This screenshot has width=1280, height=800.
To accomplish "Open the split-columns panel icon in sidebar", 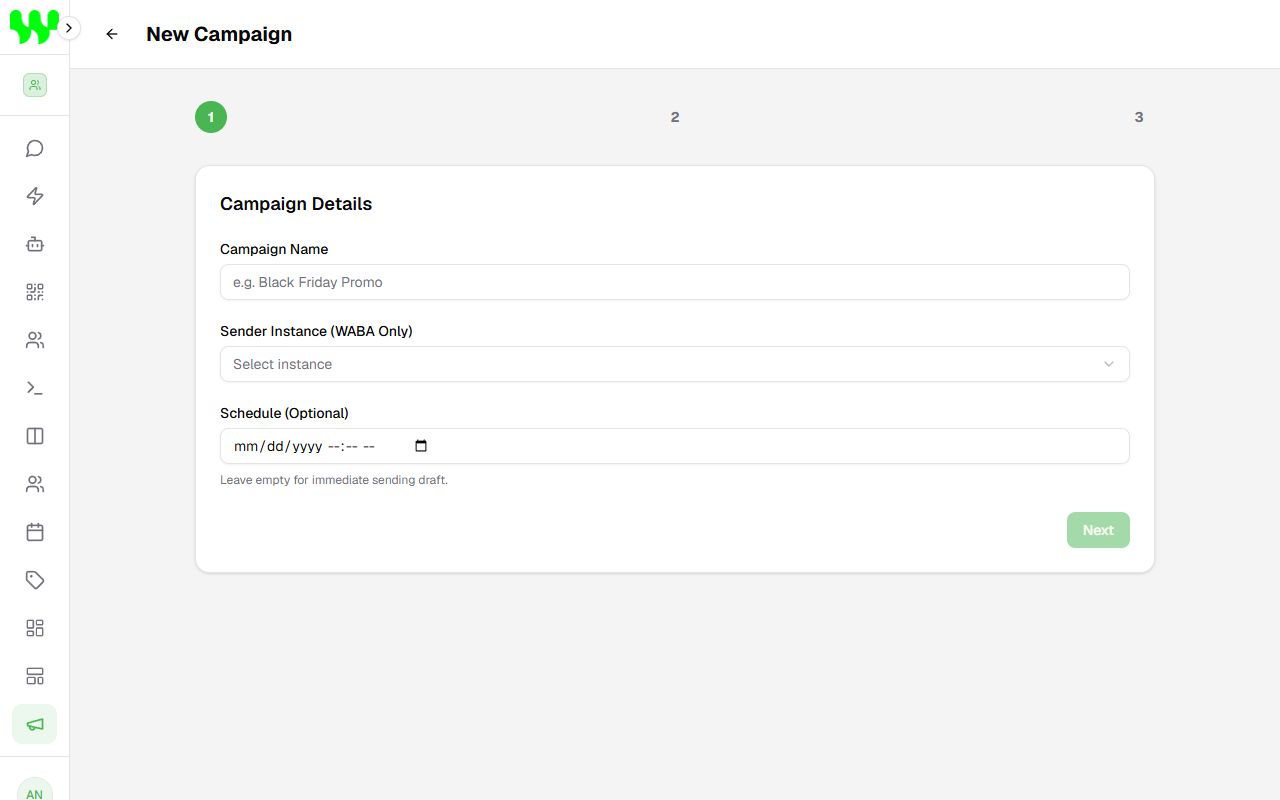I will [x=35, y=436].
